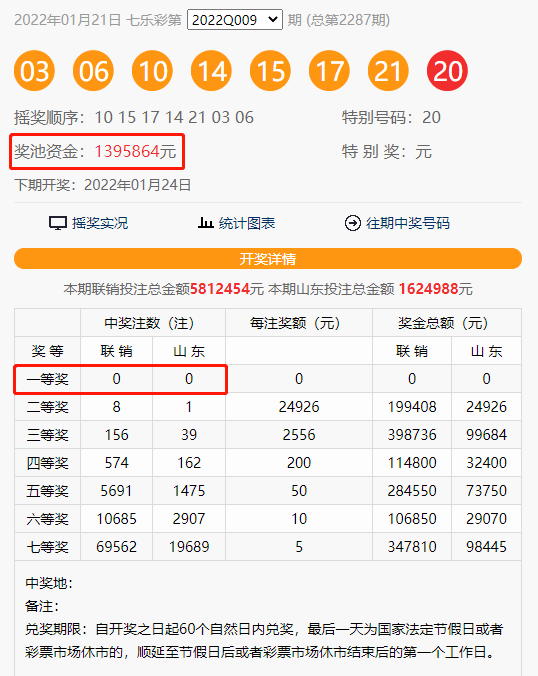Screen dimensions: 538x676
Task: Click the 中奖注数（注）column header
Action: click(x=153, y=323)
